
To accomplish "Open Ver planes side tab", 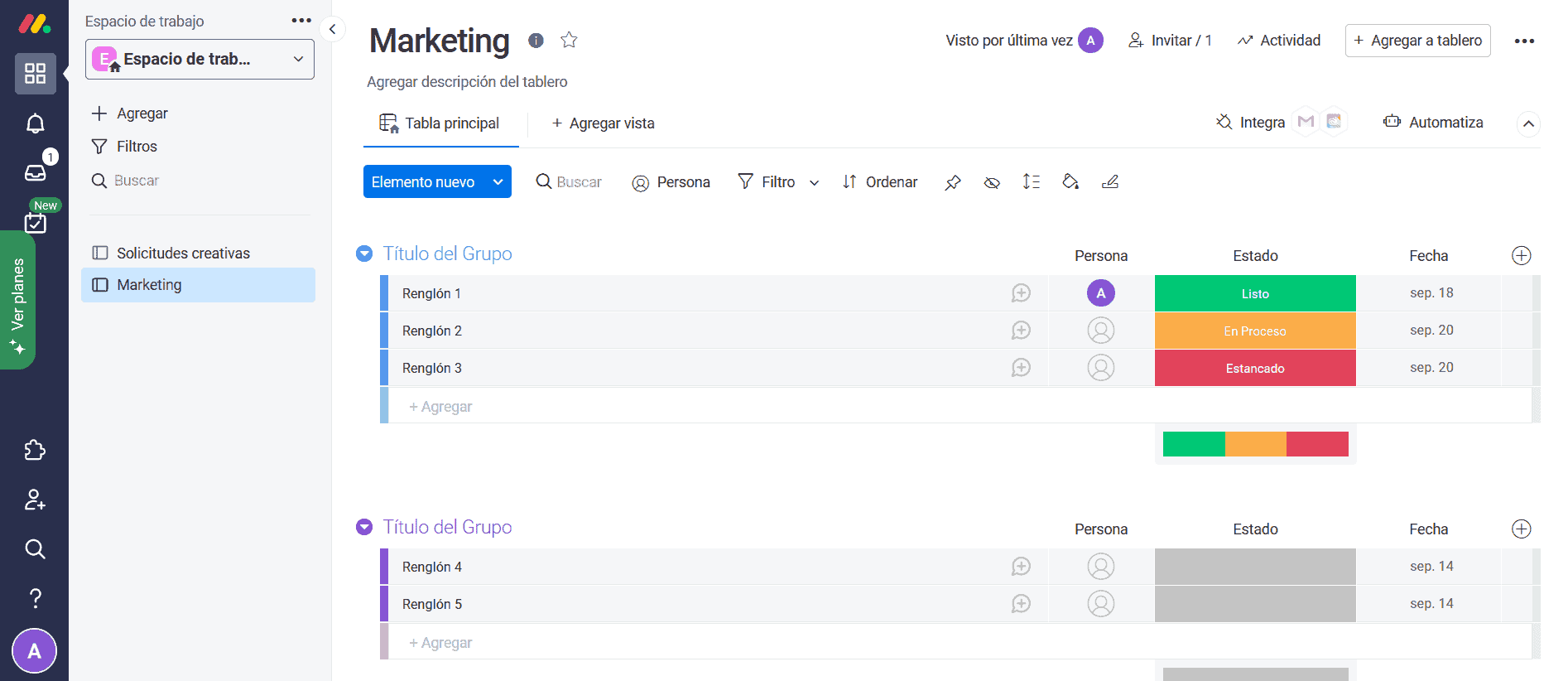I will point(17,300).
